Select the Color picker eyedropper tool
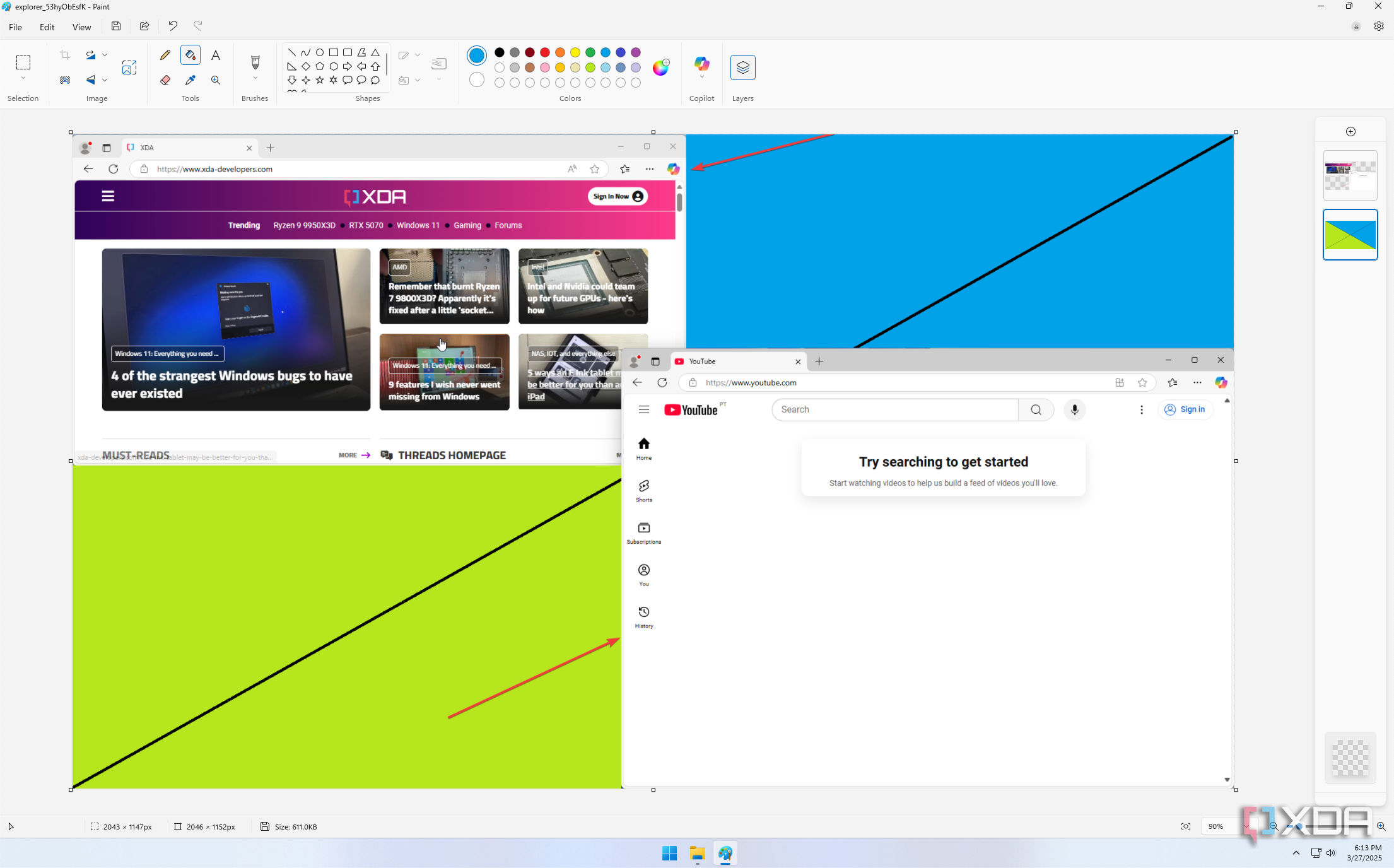Screen dimensions: 1394x868 pos(190,80)
